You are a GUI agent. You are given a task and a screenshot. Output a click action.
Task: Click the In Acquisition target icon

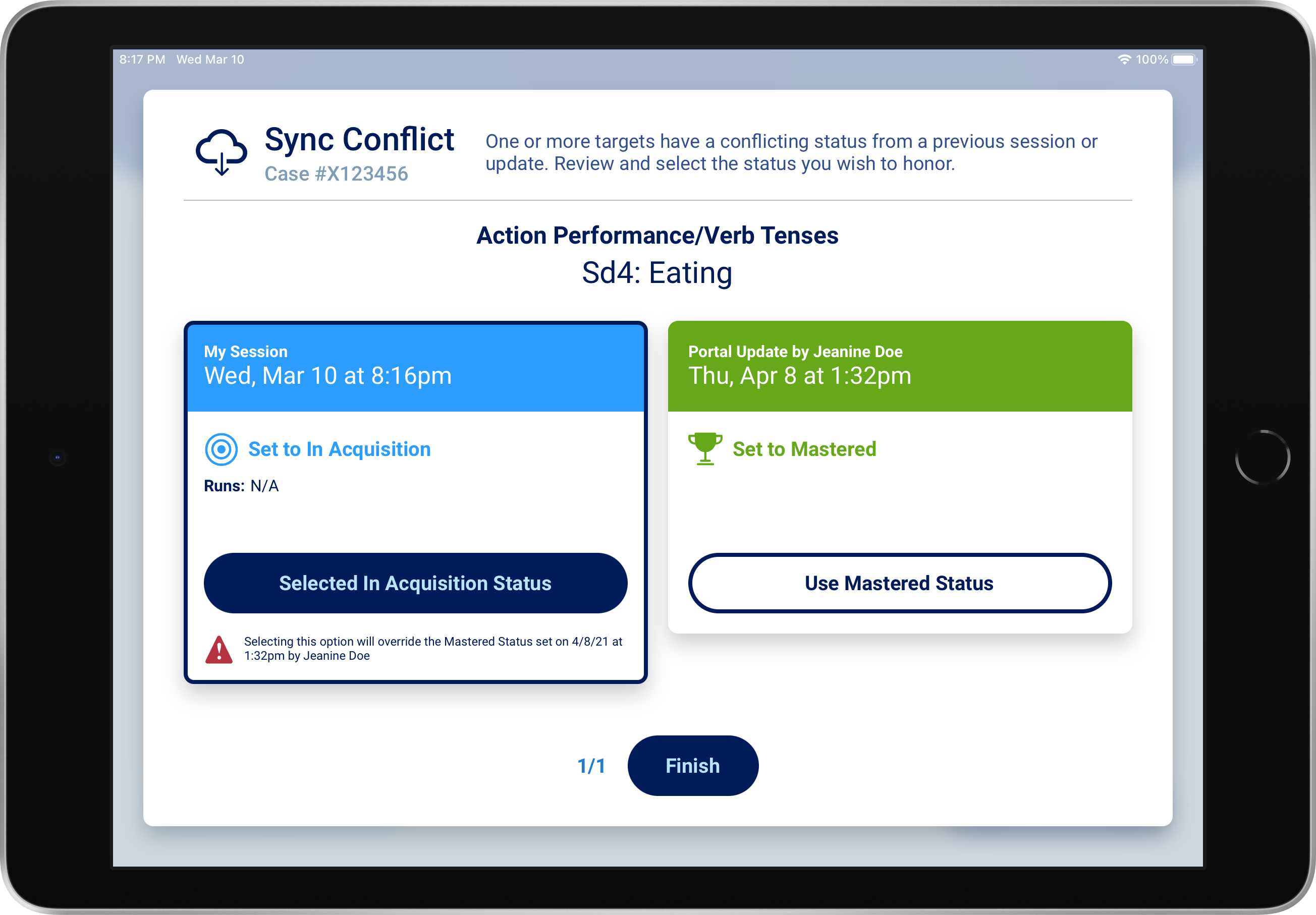[x=221, y=449]
